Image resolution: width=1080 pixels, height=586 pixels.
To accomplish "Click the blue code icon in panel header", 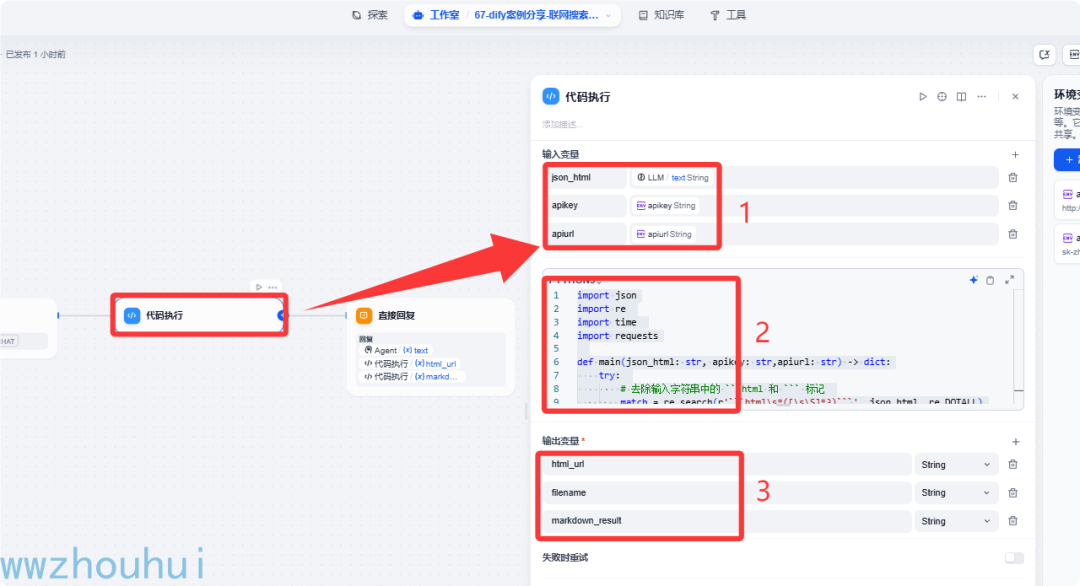I will [x=550, y=96].
